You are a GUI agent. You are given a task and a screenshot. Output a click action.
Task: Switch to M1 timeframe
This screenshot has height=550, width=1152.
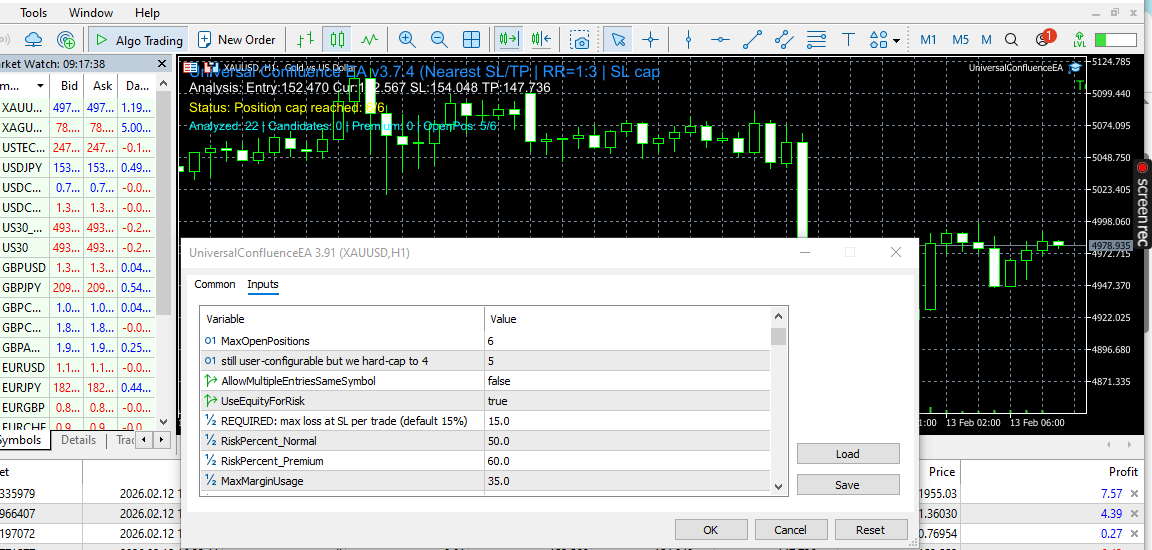pyautogui.click(x=929, y=40)
